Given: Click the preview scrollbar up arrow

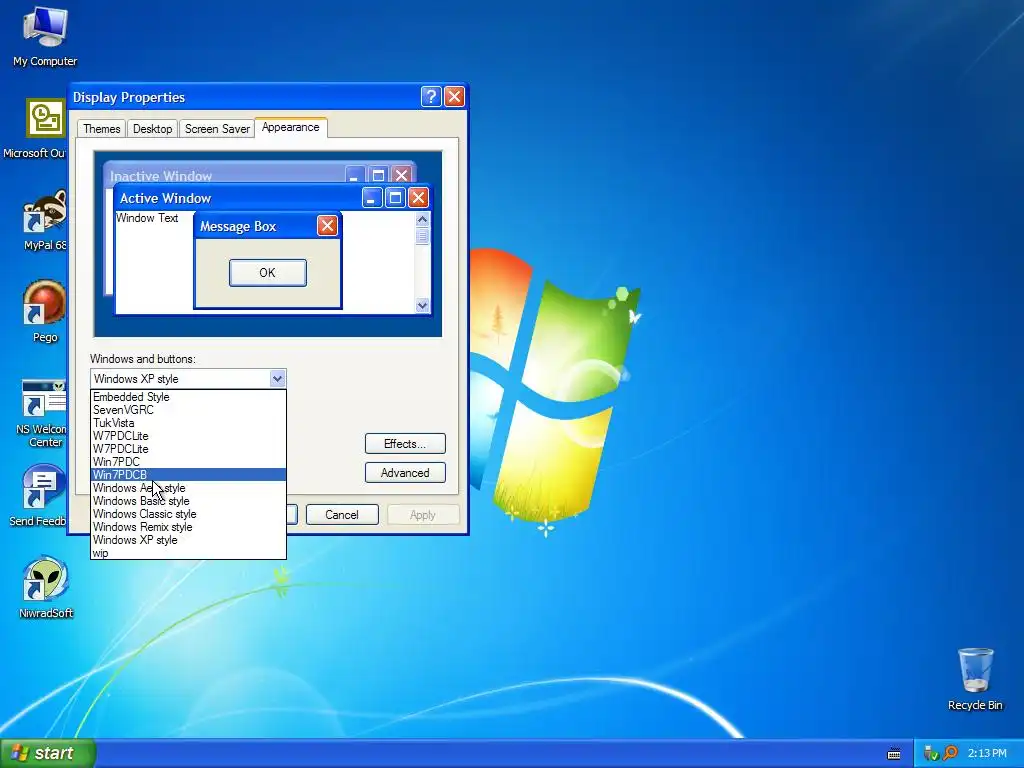Looking at the screenshot, I should point(422,219).
